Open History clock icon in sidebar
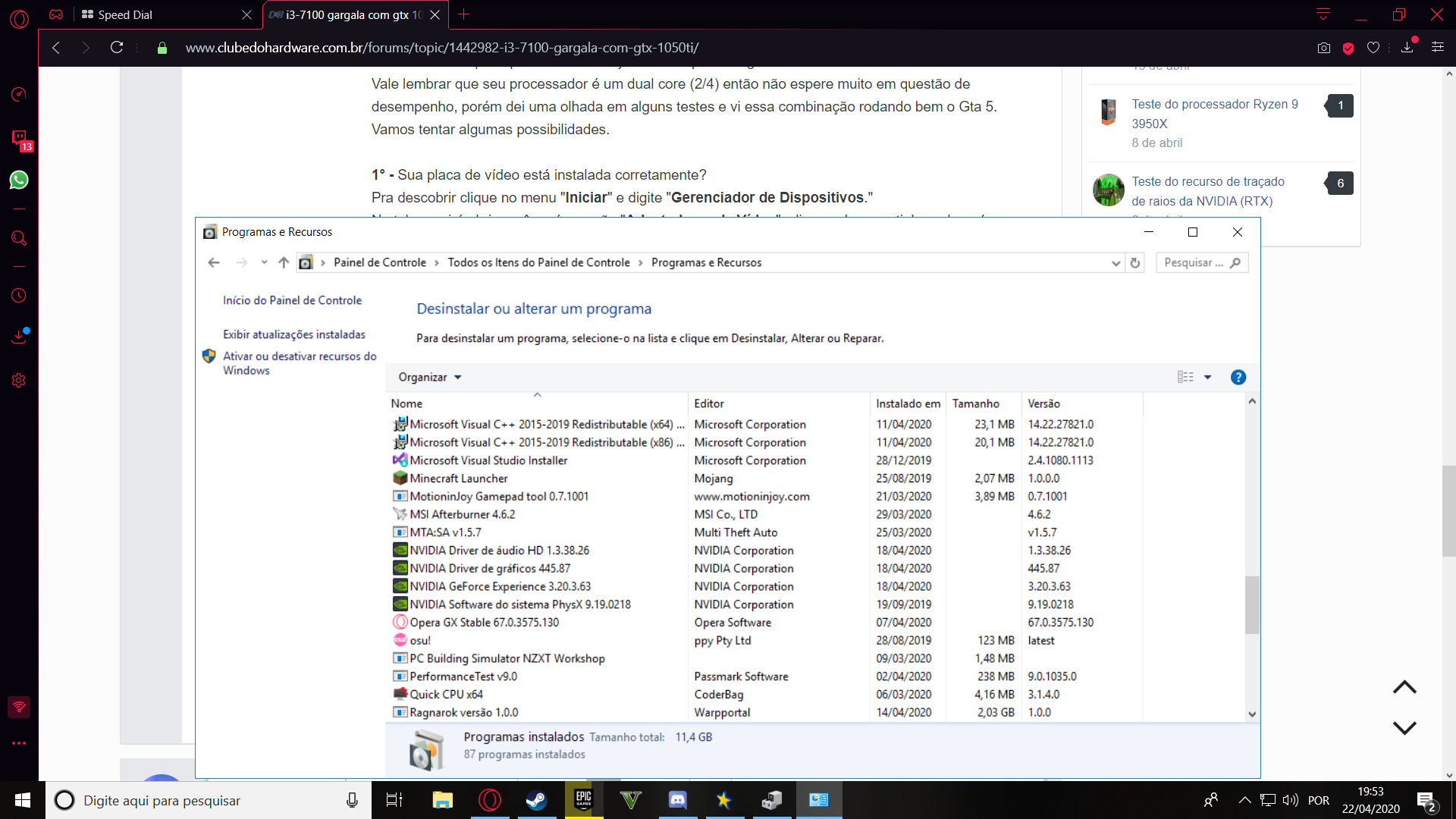The image size is (1456, 819). point(19,296)
